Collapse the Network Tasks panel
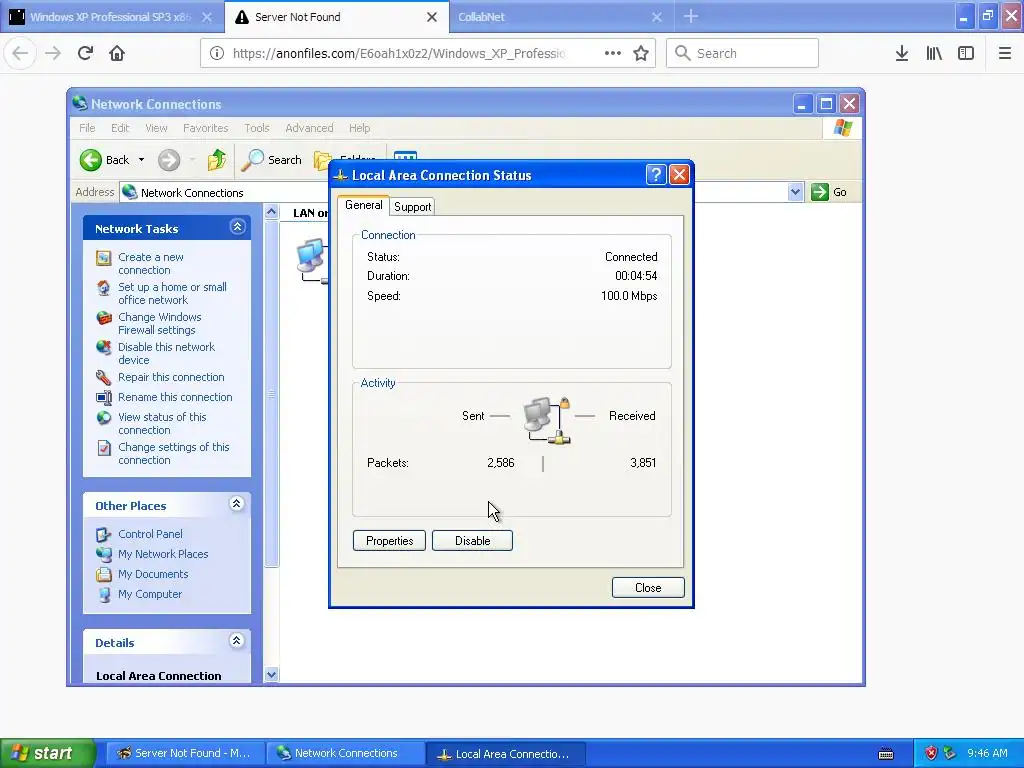Image resolution: width=1024 pixels, height=768 pixels. pos(237,227)
